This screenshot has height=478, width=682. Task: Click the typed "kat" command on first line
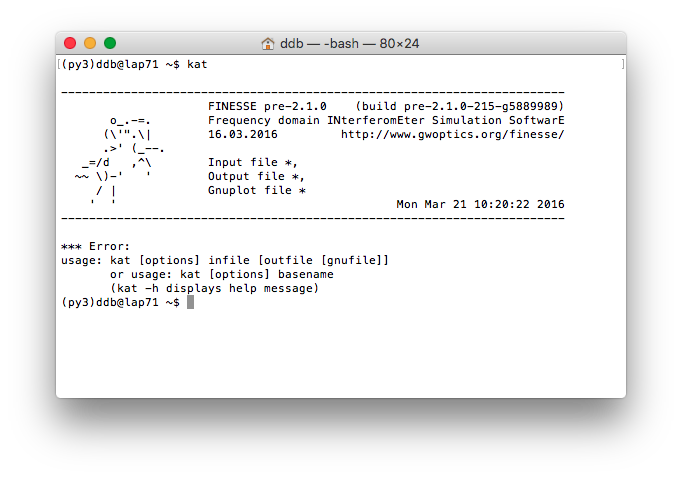pos(198,64)
